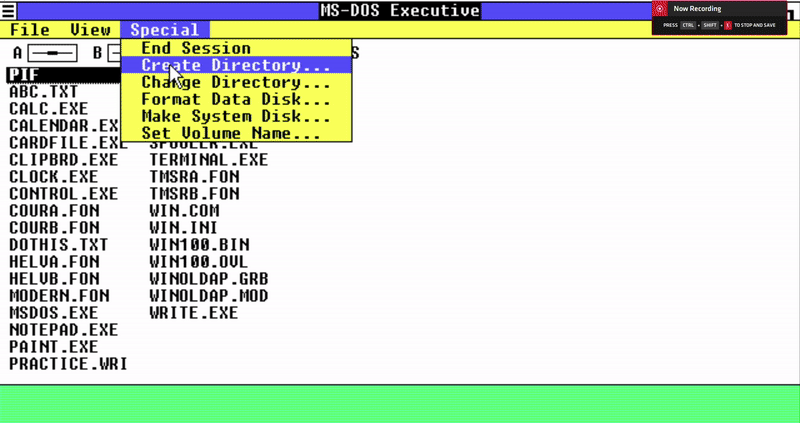Select the WIN.INI file
Viewport: 800px width, 423px height.
tap(184, 228)
